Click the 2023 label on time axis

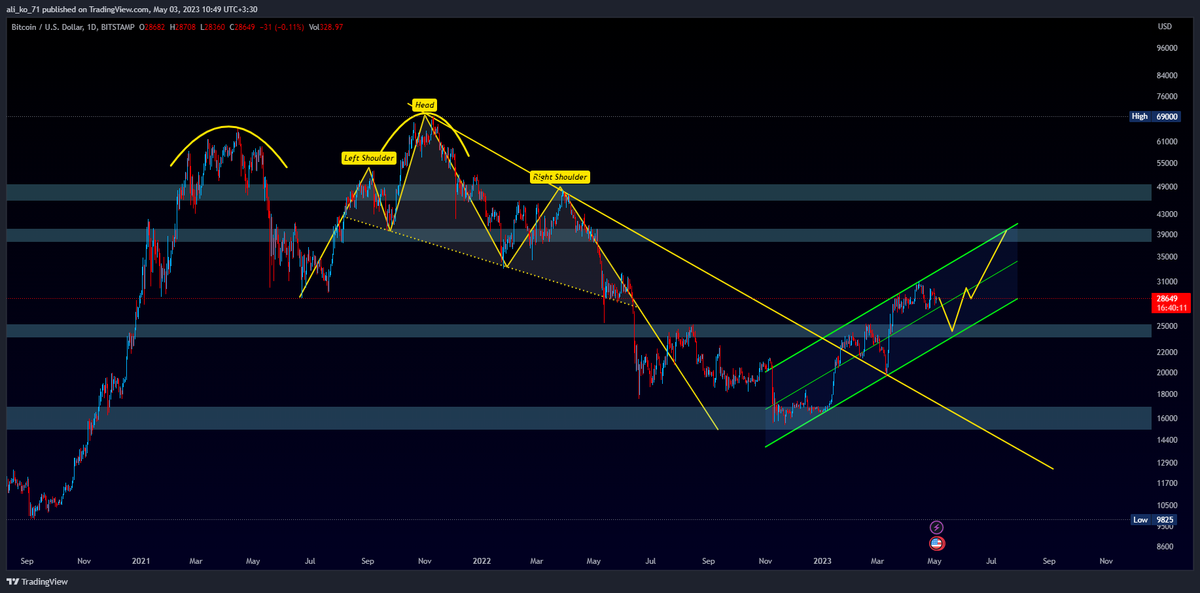pyautogui.click(x=823, y=562)
